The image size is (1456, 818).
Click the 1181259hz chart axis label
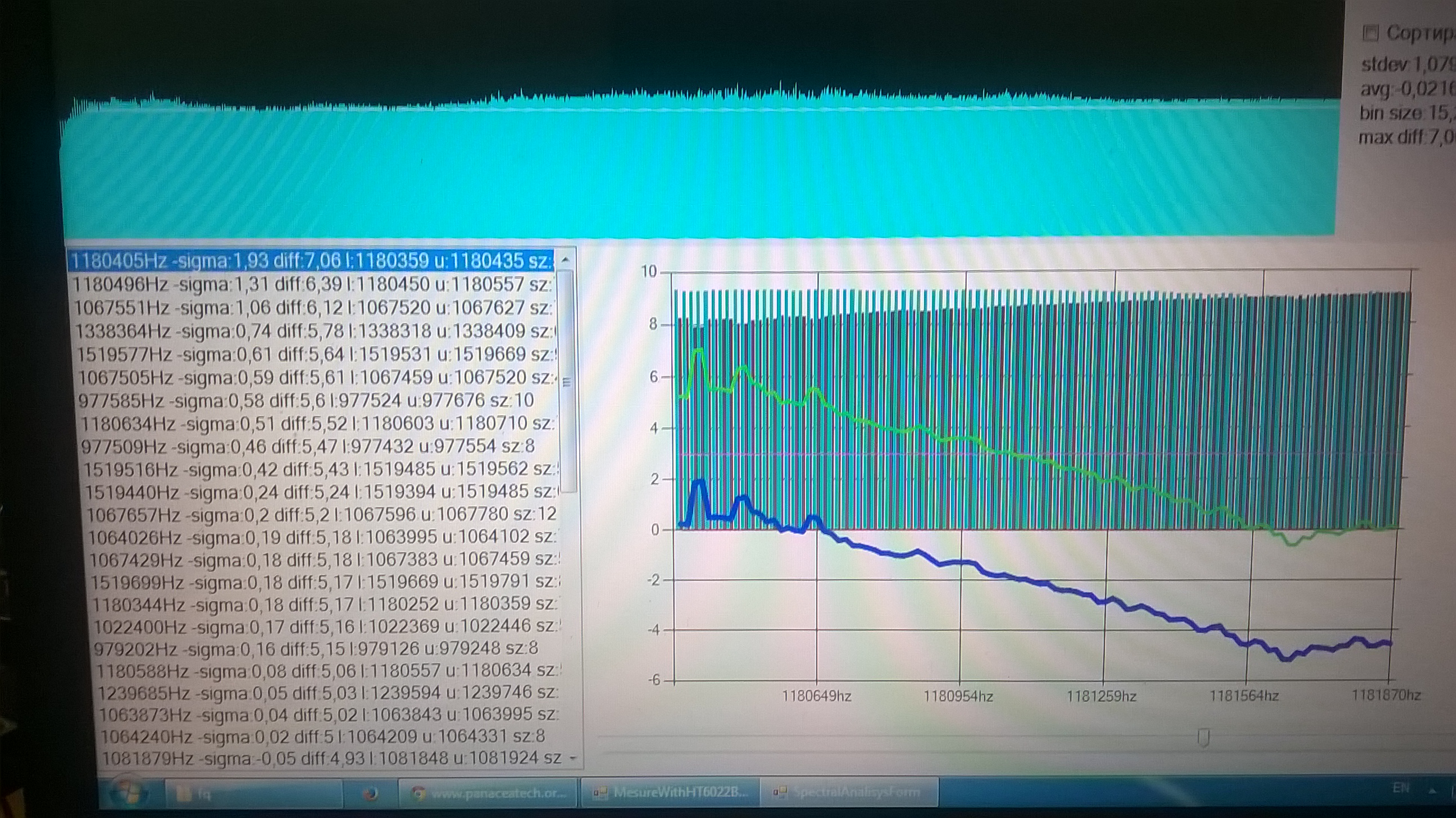click(1102, 696)
